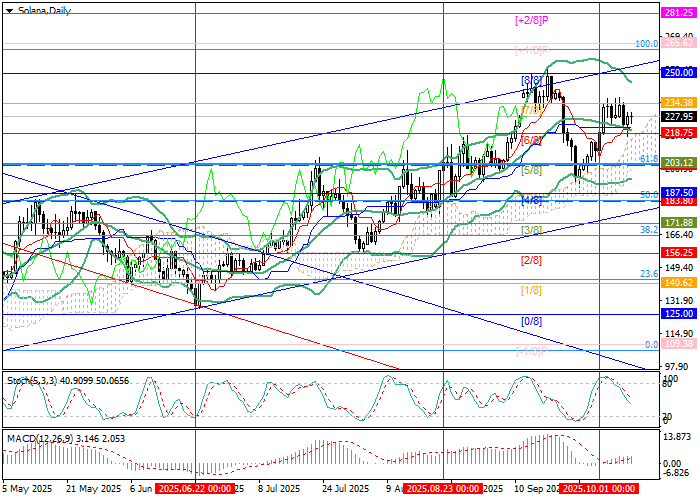Image resolution: width=700 pixels, height=500 pixels.
Task: Click the [8/8] Murrey level label
Action: (x=531, y=80)
